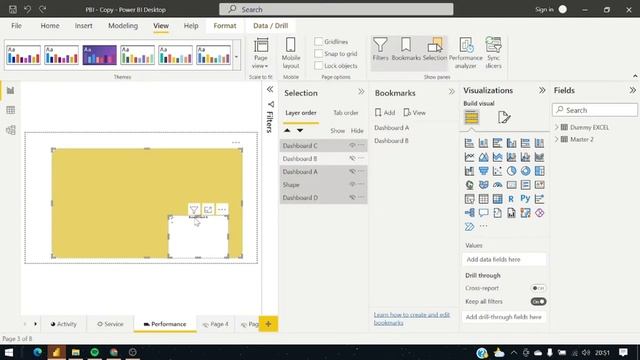Open bookmarks help link
The width and height of the screenshot is (640, 360).
412,319
